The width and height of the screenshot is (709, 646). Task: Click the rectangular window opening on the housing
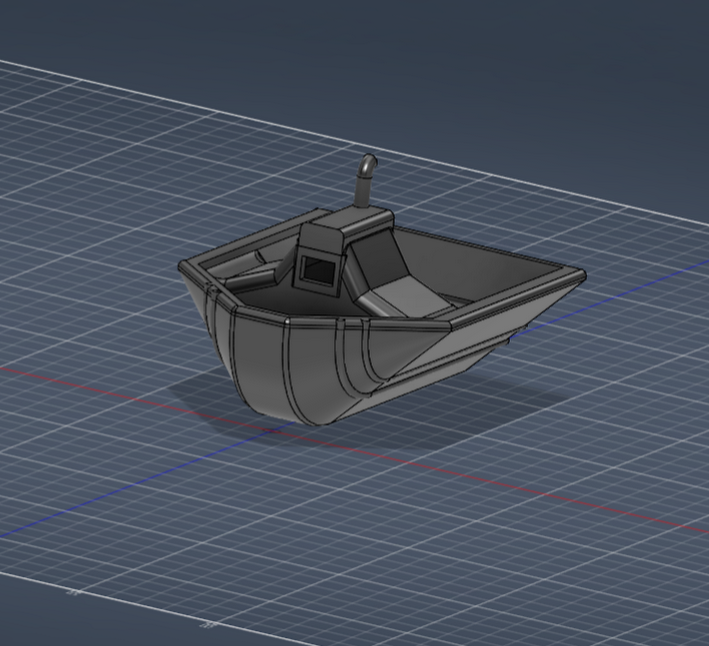pyautogui.click(x=317, y=269)
